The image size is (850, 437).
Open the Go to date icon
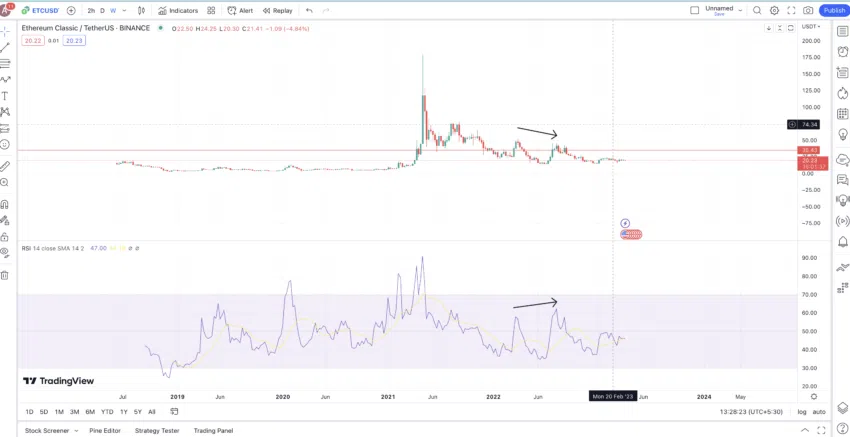click(x=174, y=412)
